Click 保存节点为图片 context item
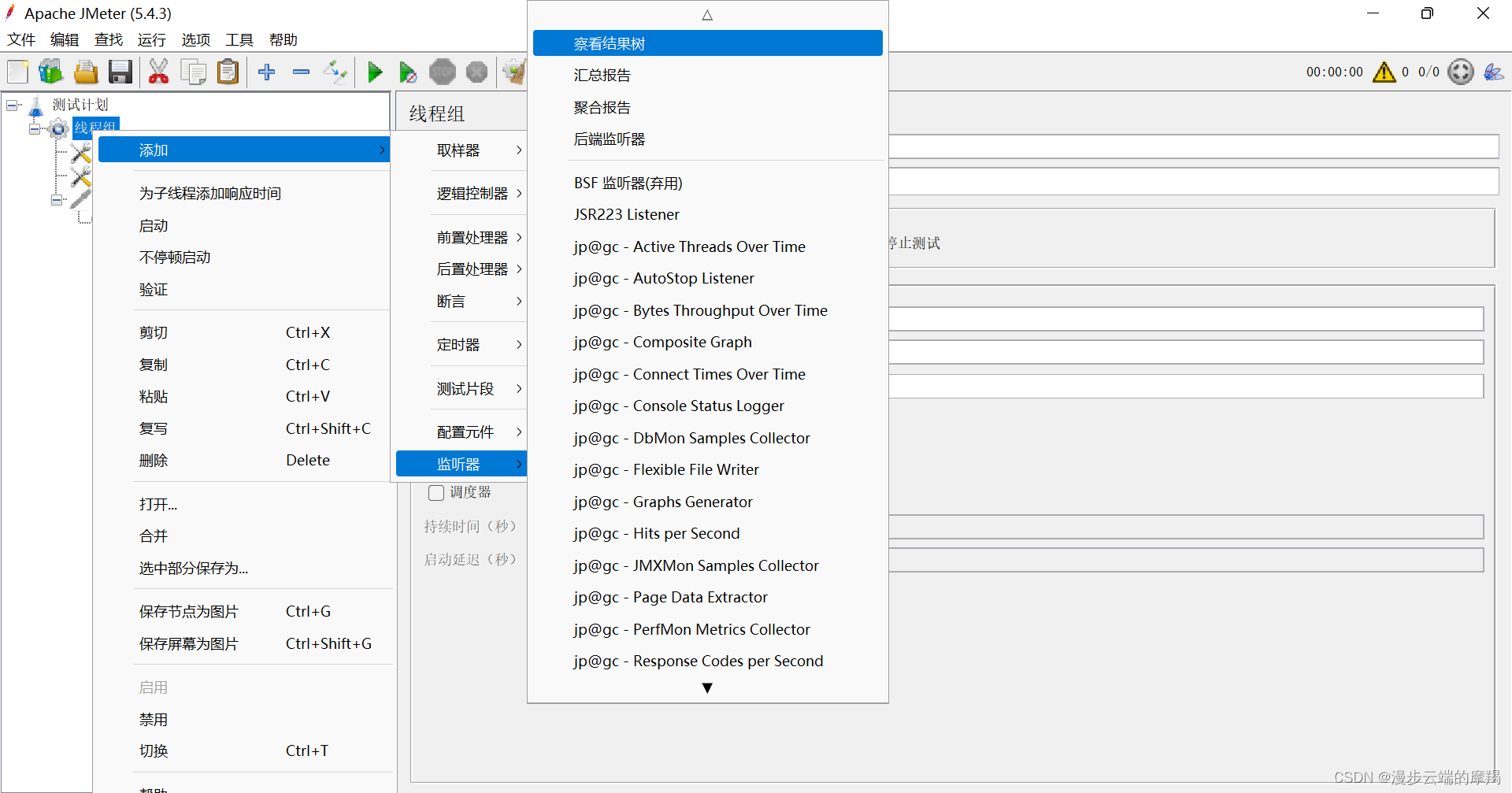The width and height of the screenshot is (1512, 793). tap(244, 612)
